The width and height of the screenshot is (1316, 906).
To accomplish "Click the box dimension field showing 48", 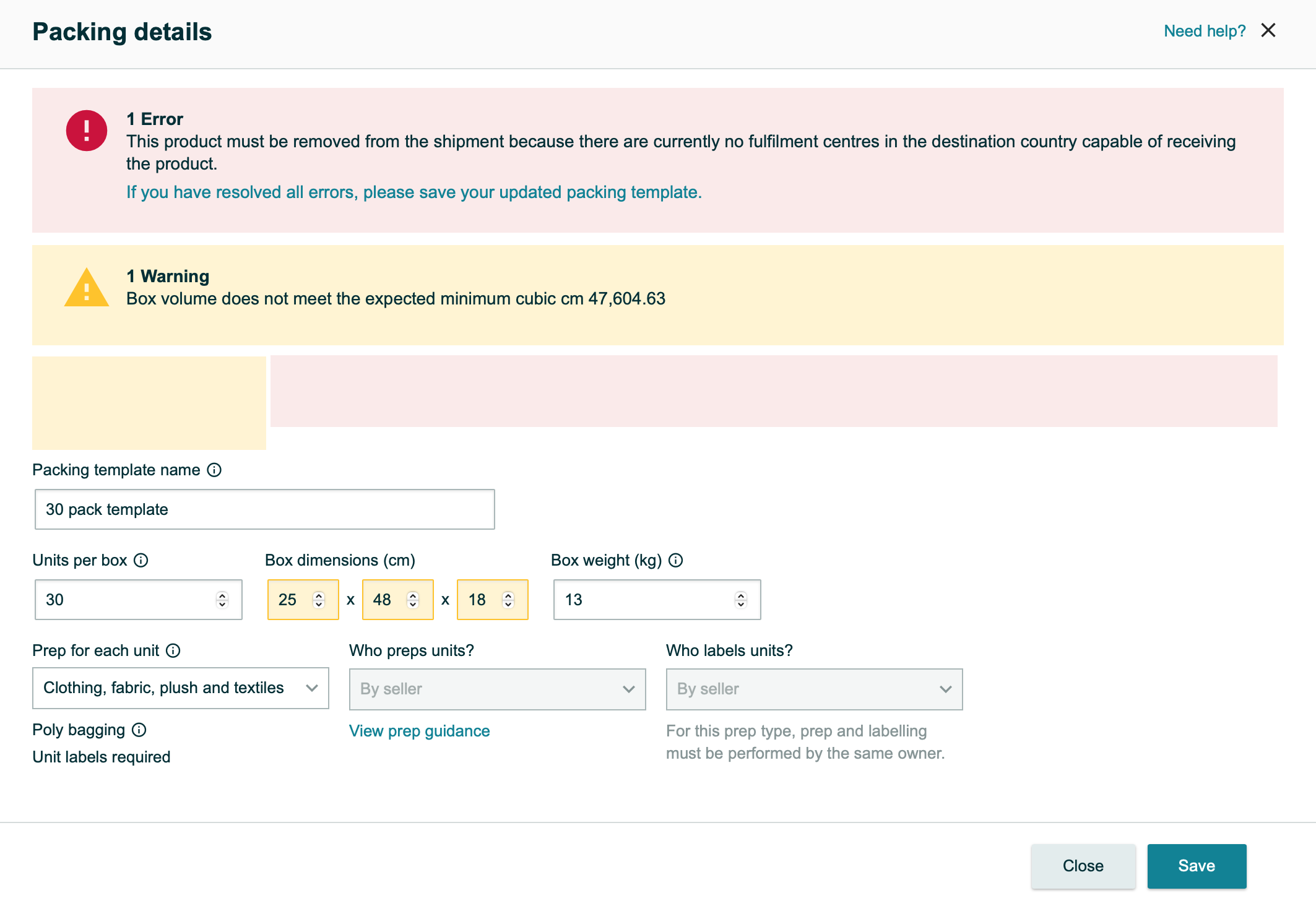I will click(x=398, y=600).
